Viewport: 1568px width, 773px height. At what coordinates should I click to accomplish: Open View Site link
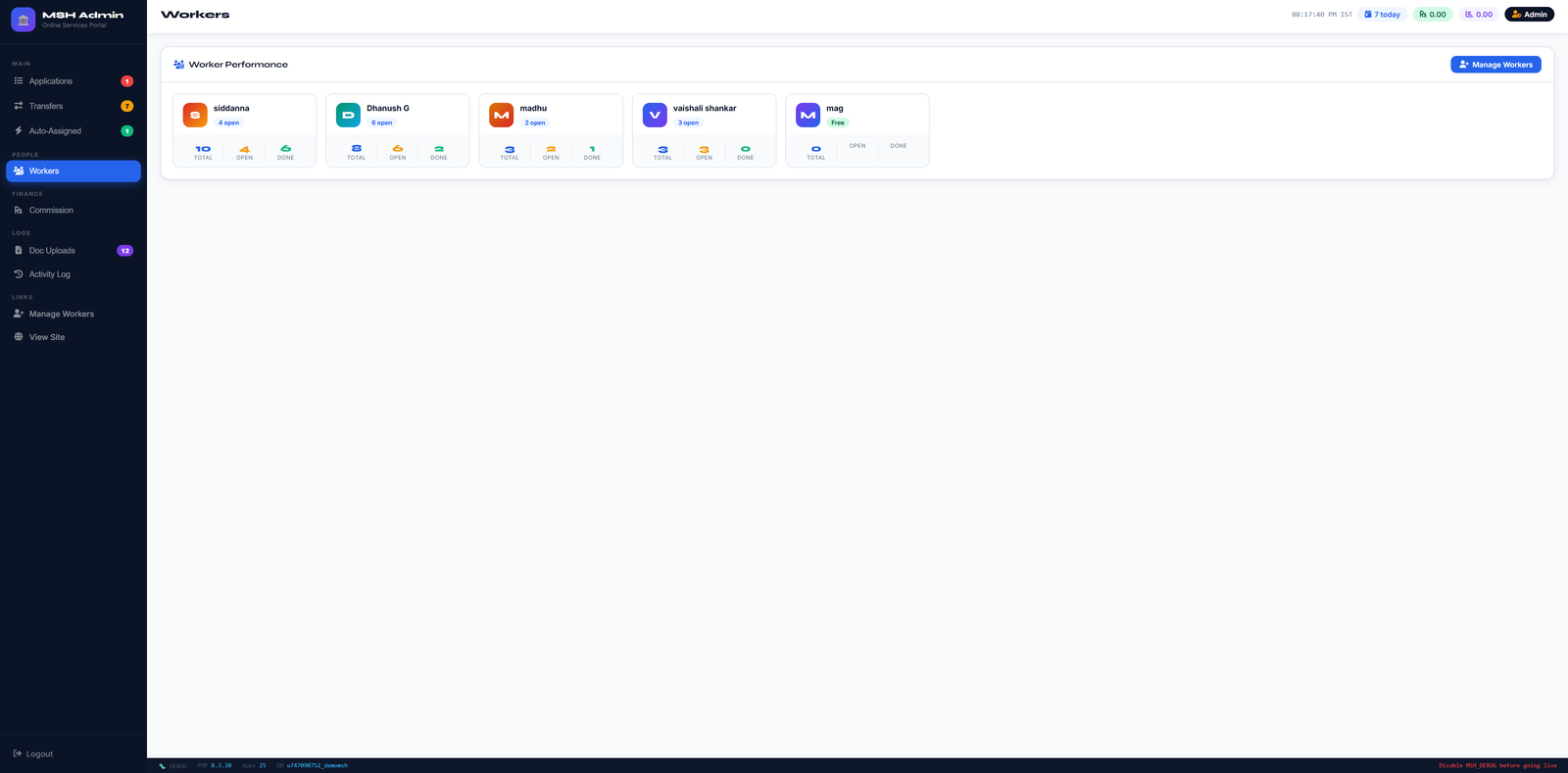click(x=73, y=337)
